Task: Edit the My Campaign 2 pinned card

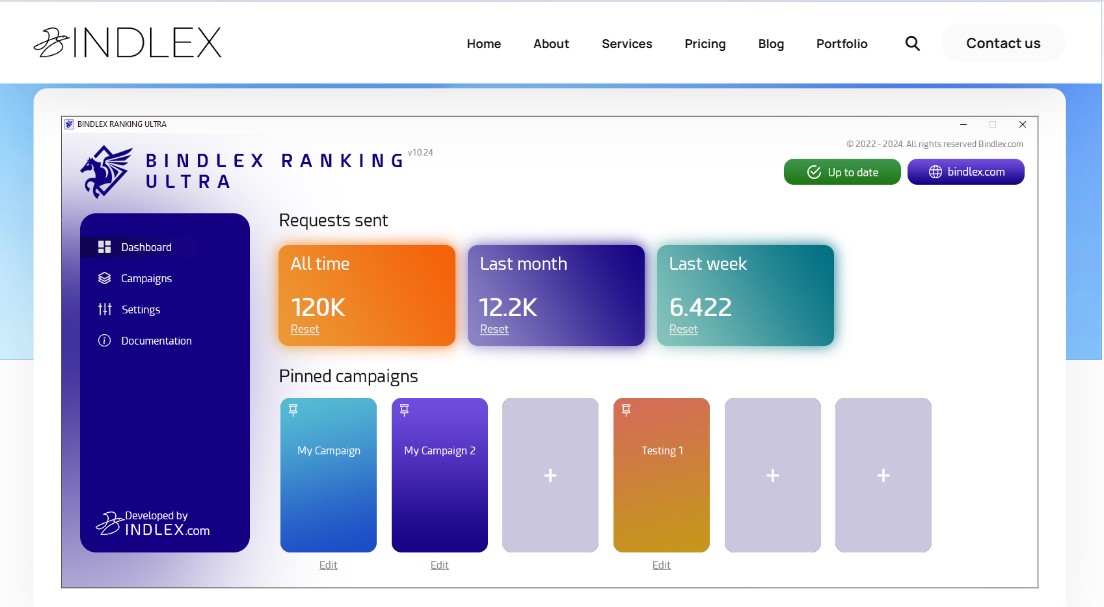Action: click(x=439, y=565)
